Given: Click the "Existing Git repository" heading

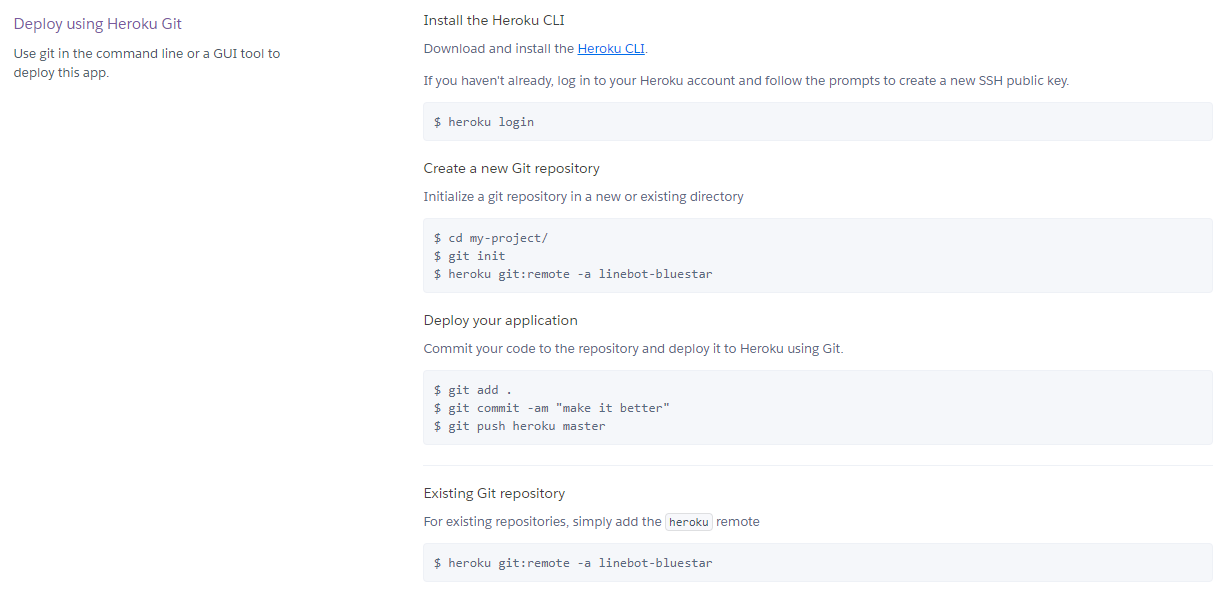Looking at the screenshot, I should point(494,493).
